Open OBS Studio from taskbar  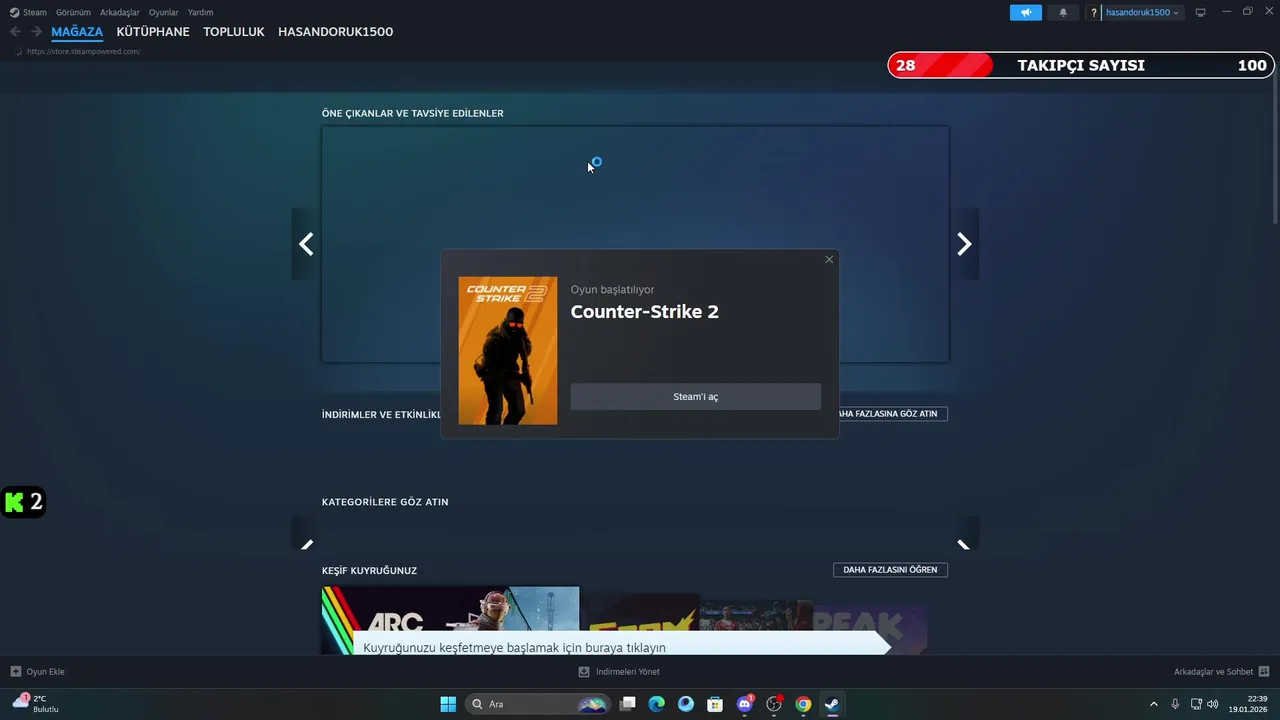774,704
